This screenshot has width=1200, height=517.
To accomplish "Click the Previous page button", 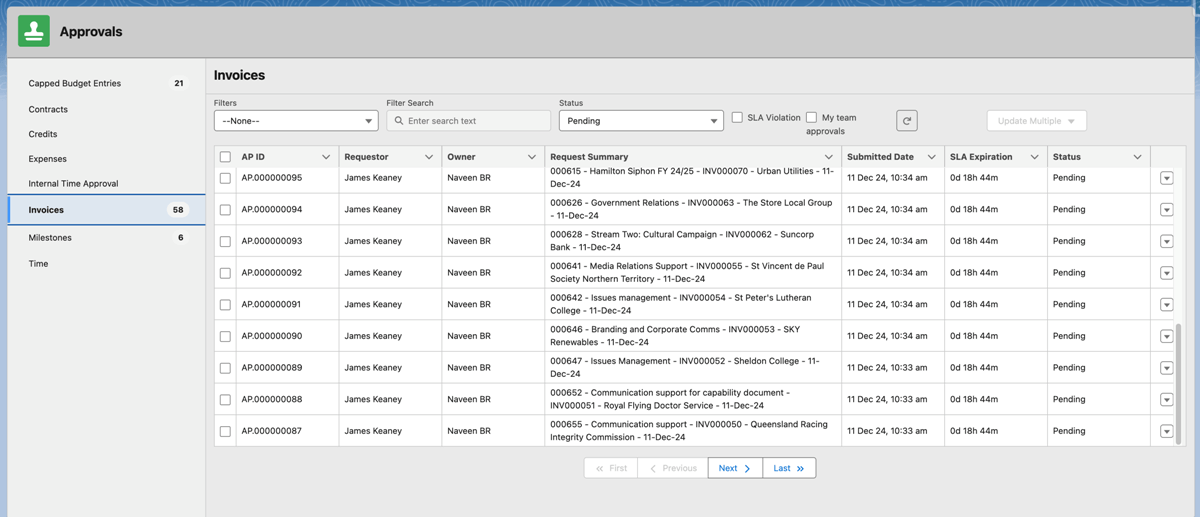I will [x=673, y=468].
